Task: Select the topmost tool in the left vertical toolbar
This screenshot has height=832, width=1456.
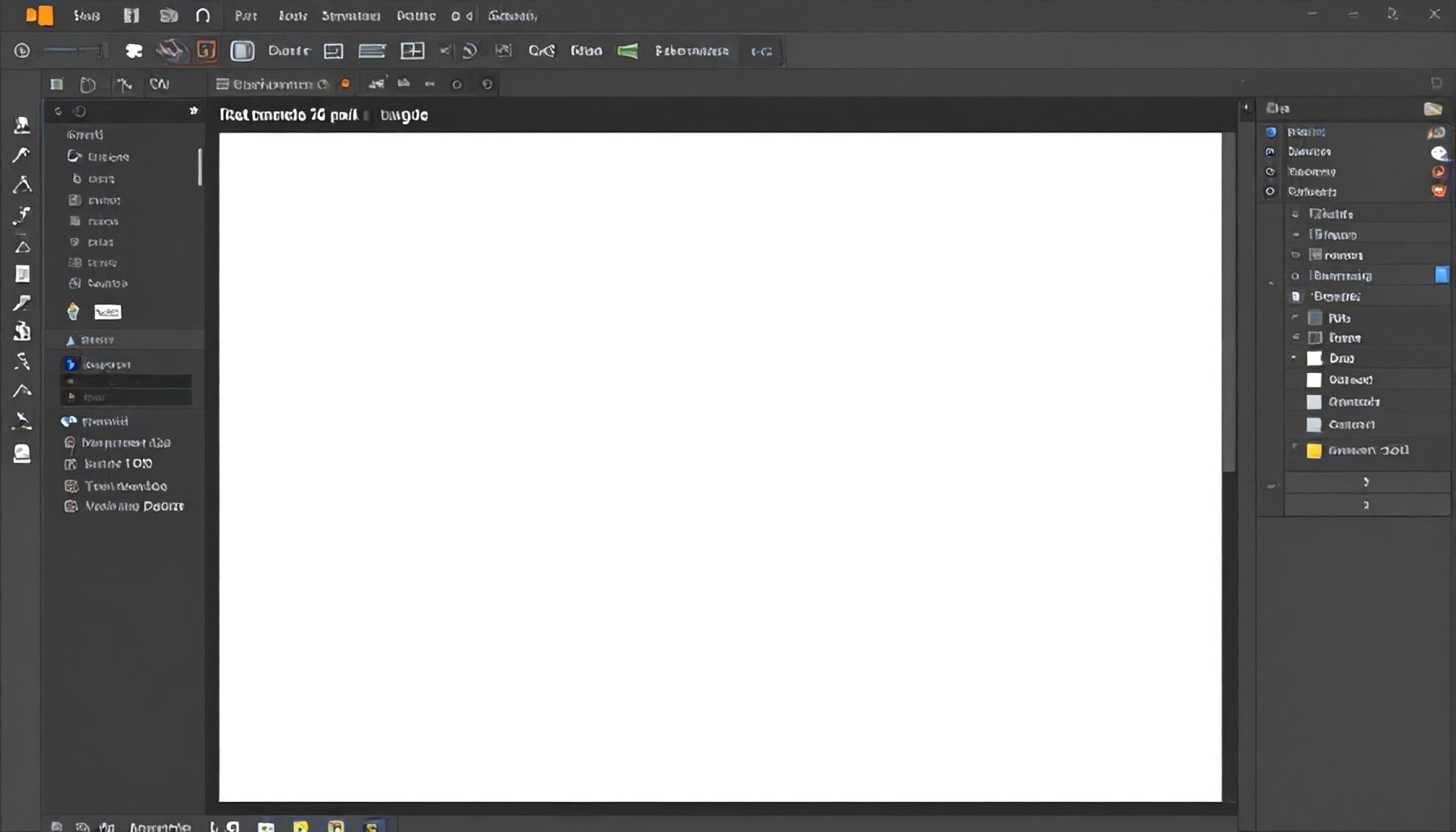Action: pos(22,124)
